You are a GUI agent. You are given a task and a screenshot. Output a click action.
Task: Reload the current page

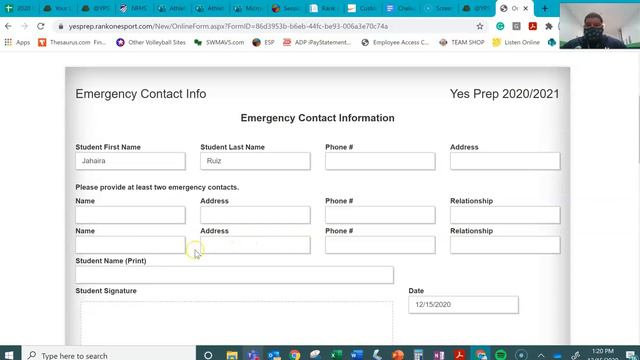(40, 26)
